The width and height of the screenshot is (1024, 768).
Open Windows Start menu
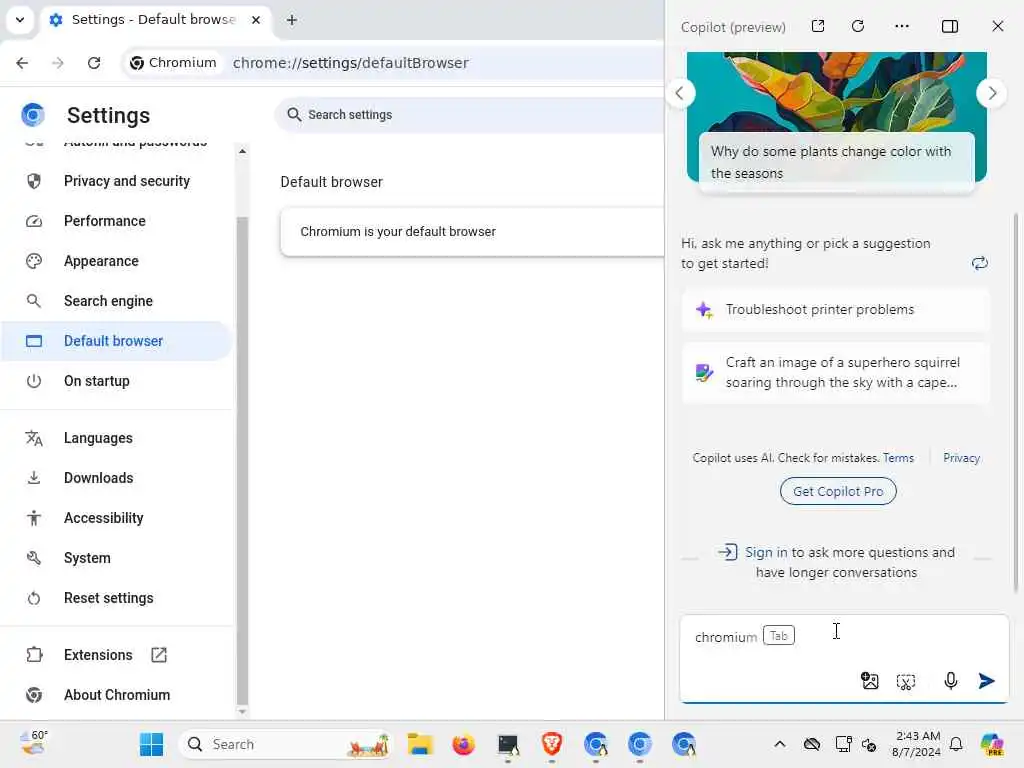[x=152, y=744]
